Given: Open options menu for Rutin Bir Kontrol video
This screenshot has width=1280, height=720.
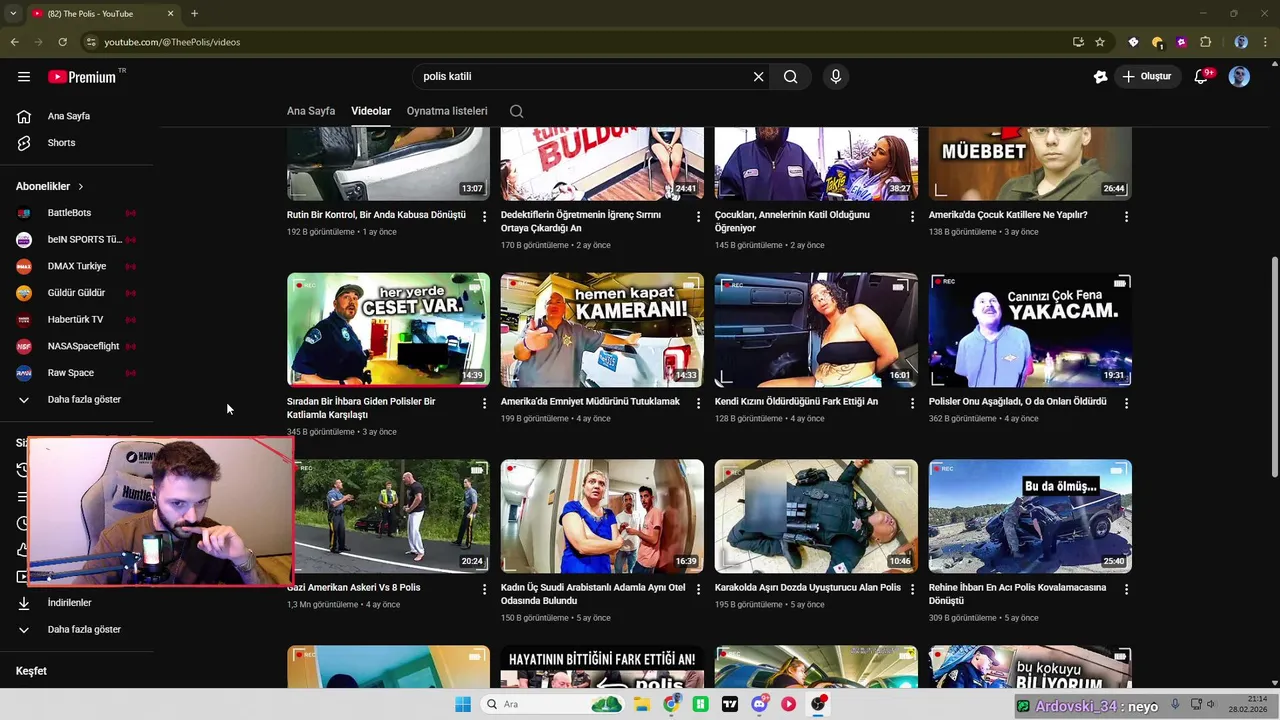Looking at the screenshot, I should (x=485, y=216).
